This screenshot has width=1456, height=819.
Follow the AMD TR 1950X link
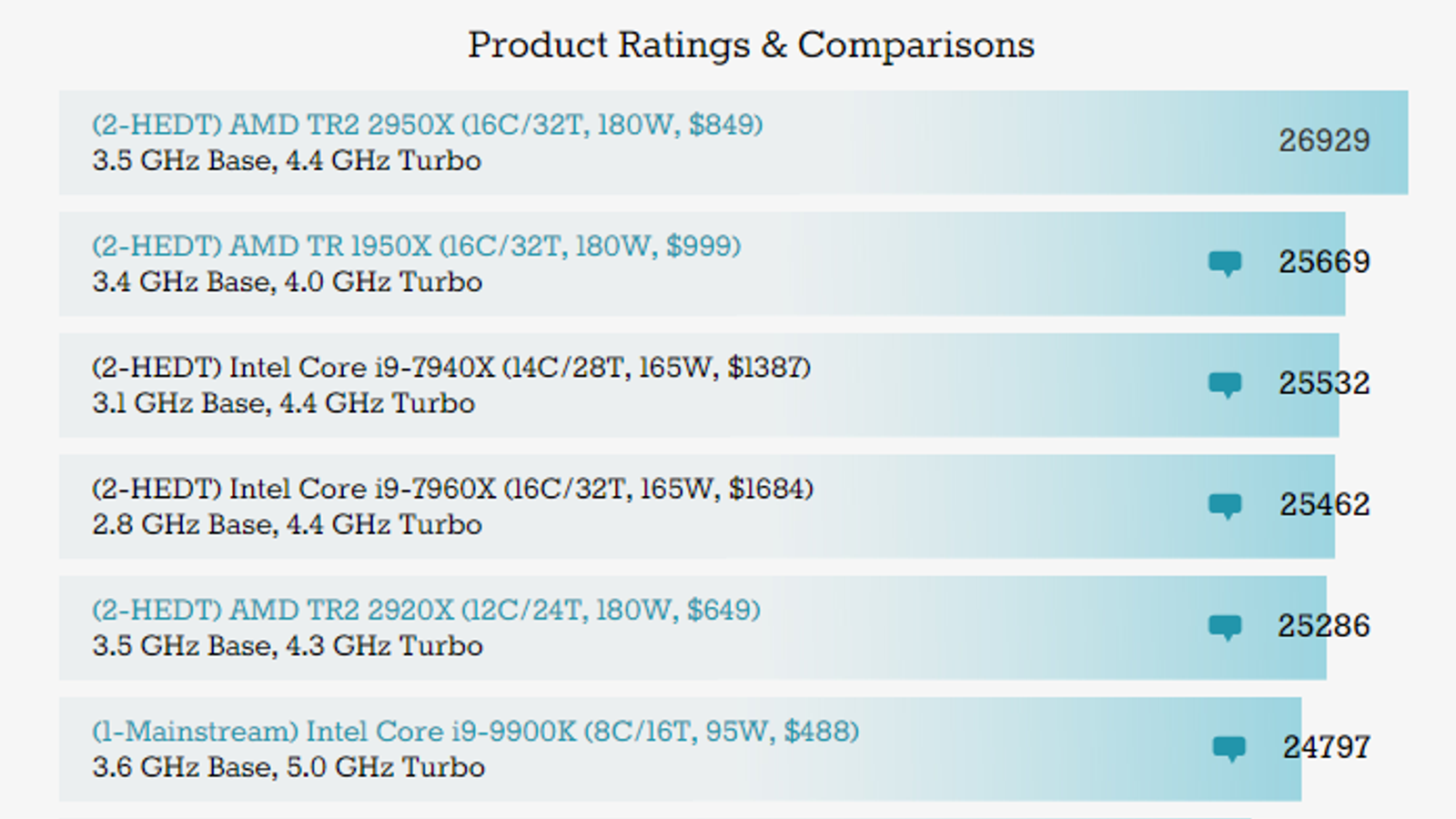(x=416, y=246)
